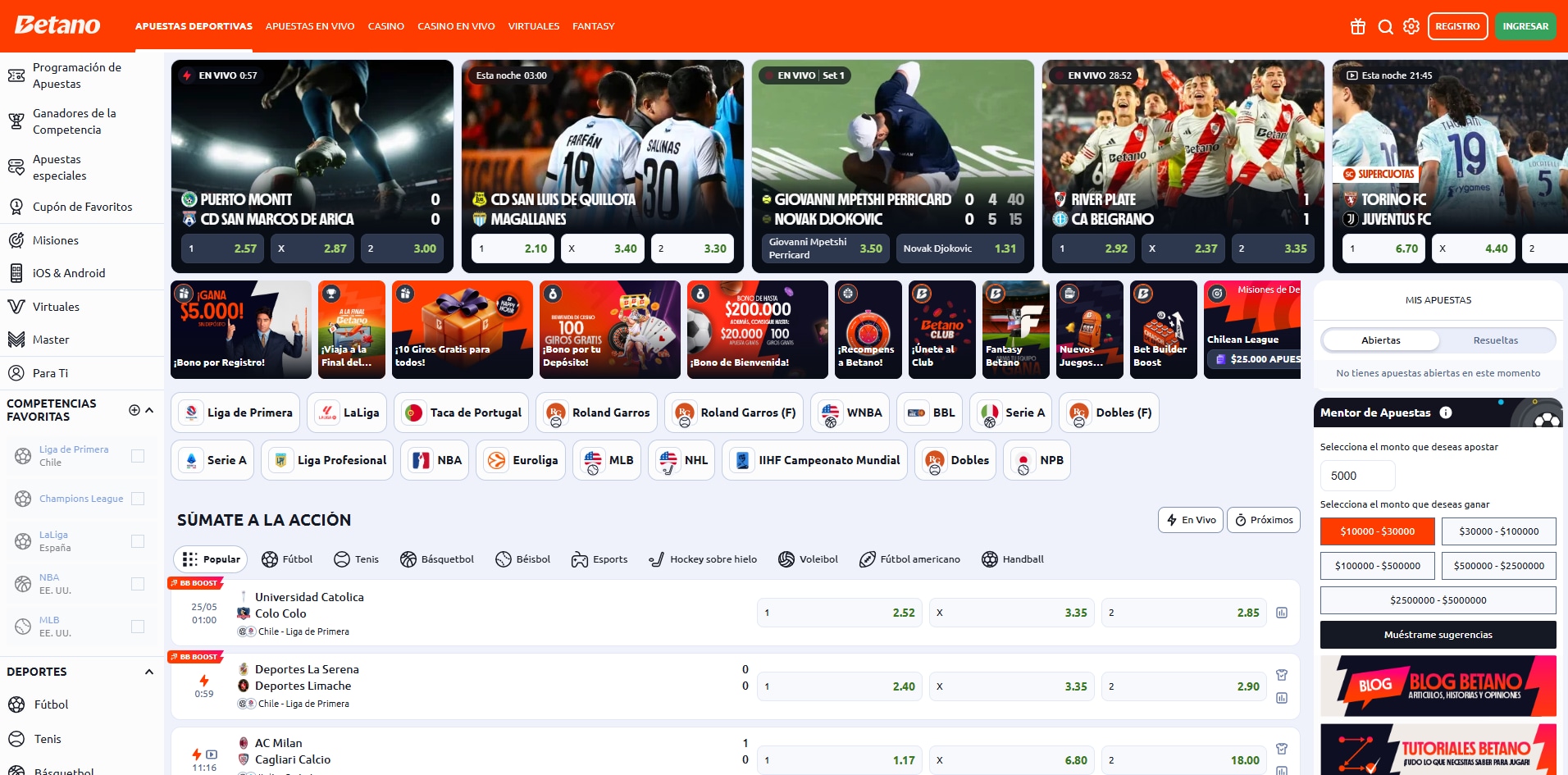Click the Registro button
This screenshot has width=1568, height=775.
(1457, 26)
